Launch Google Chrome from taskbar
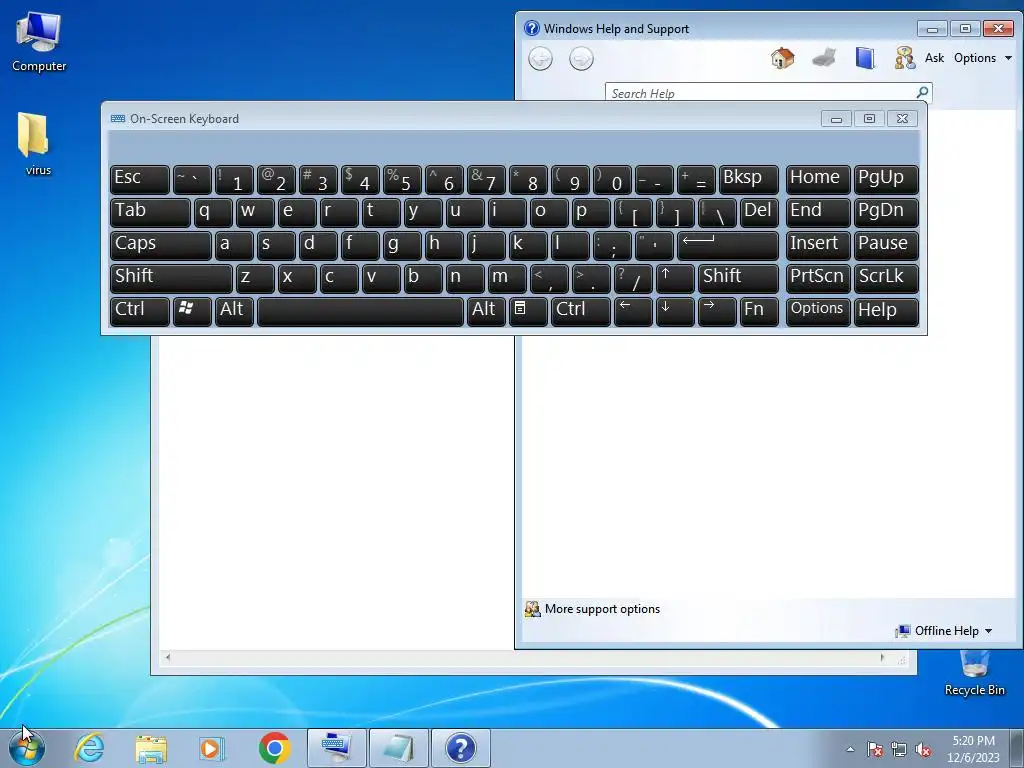 click(x=274, y=748)
